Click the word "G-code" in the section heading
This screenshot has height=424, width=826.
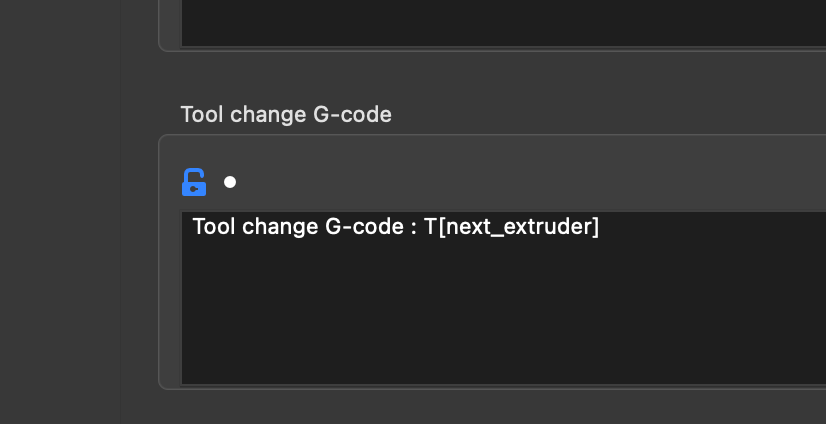click(x=352, y=115)
